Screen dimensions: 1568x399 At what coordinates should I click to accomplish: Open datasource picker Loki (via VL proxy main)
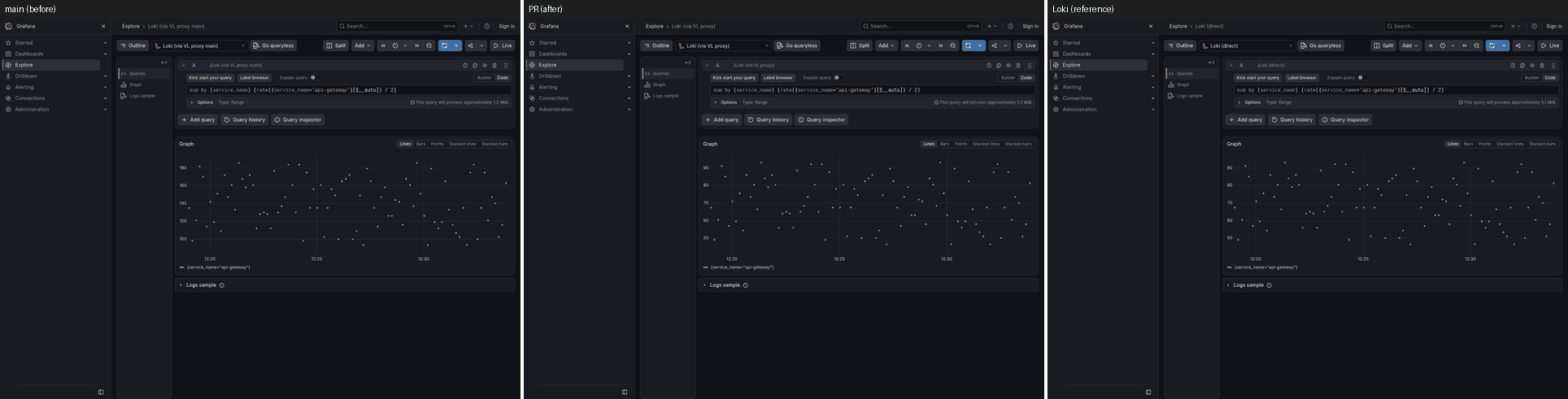200,46
